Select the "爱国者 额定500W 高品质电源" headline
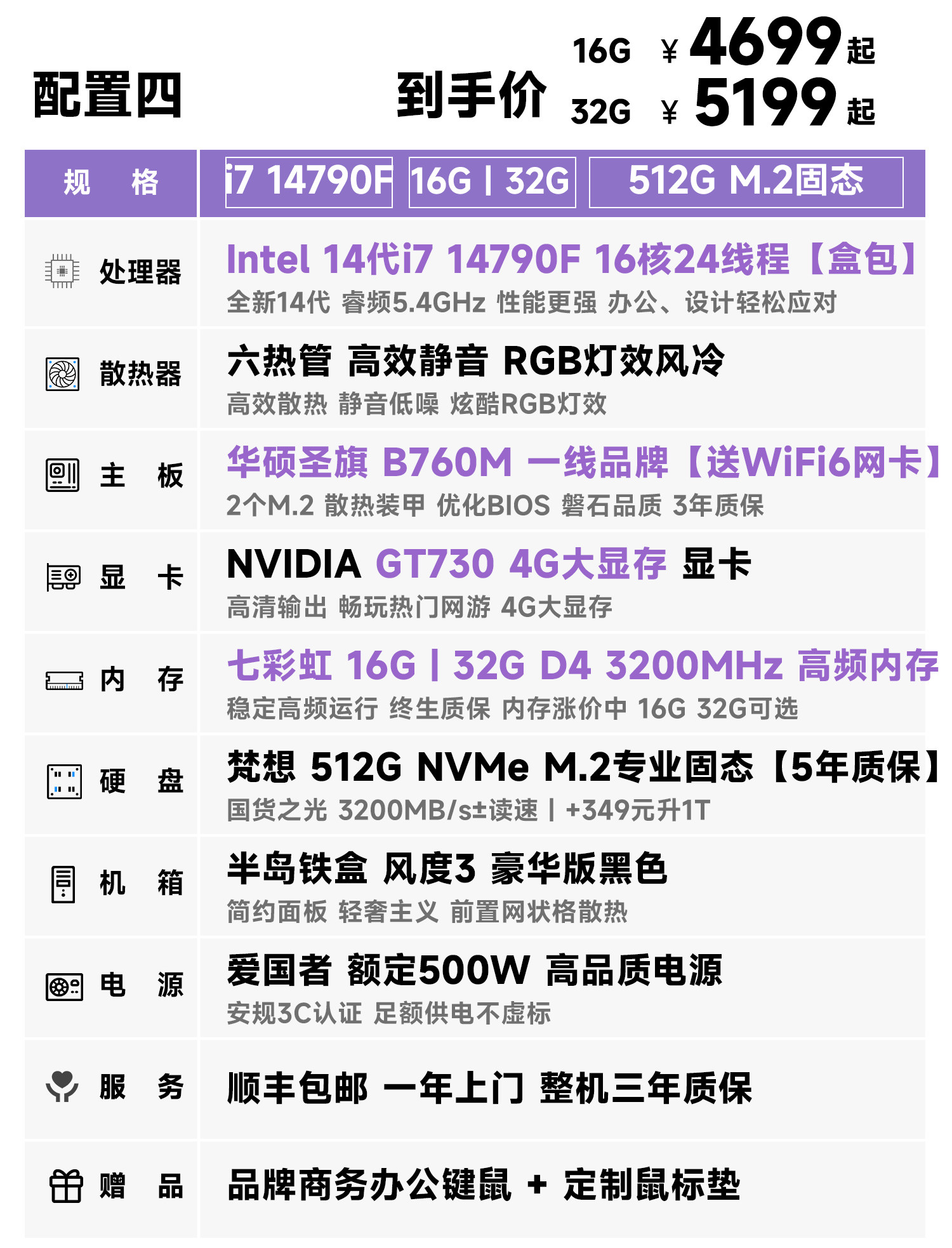Screen dimensions: 952x1248 (x=475, y=970)
